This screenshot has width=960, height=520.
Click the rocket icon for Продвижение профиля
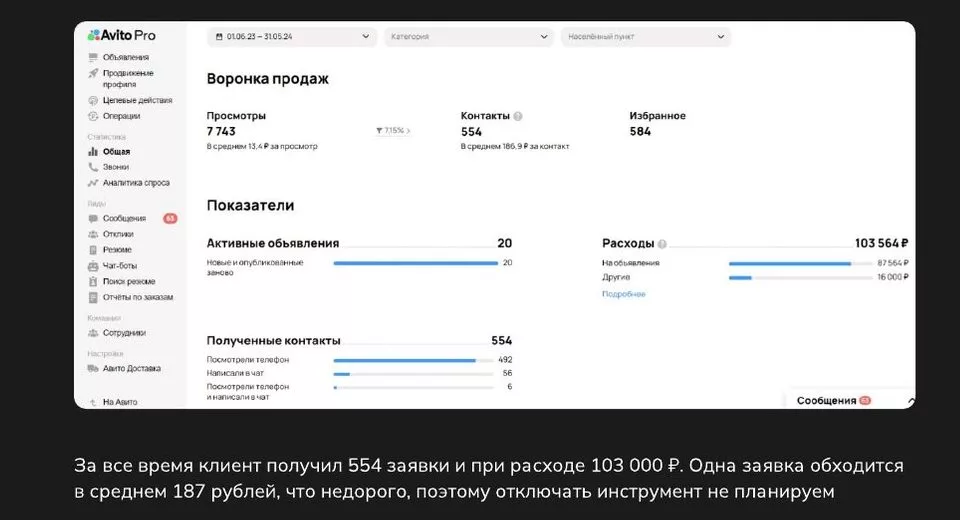(93, 73)
